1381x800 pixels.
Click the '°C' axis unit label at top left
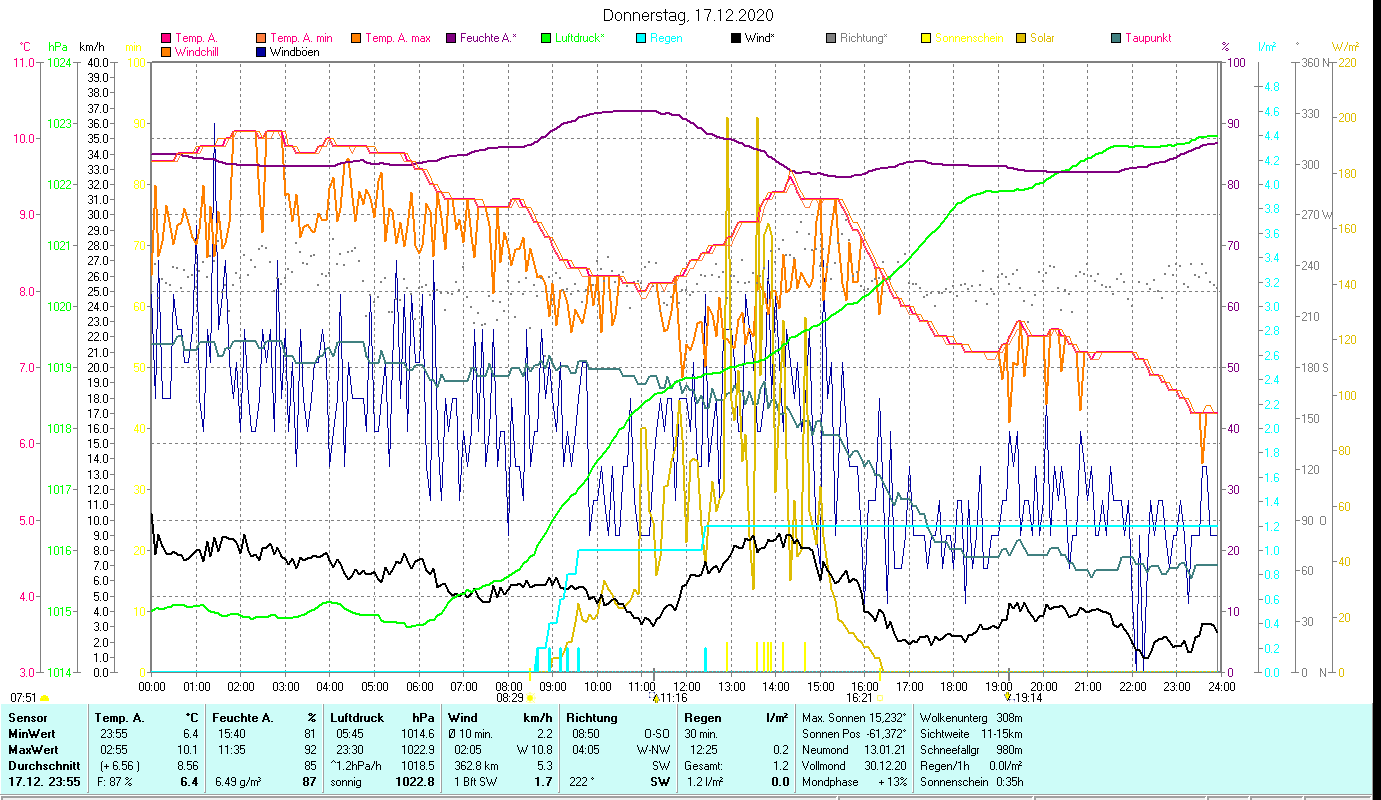25,47
